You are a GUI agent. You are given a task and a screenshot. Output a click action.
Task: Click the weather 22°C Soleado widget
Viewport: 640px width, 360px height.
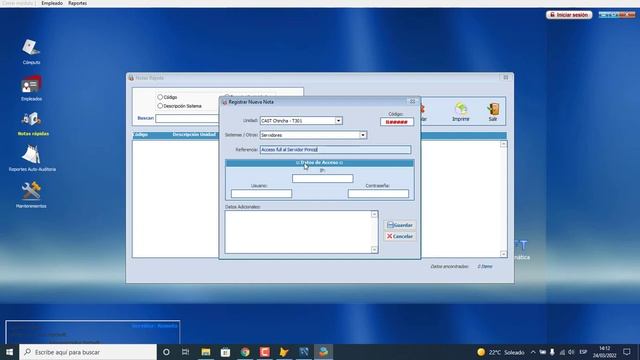pos(500,352)
